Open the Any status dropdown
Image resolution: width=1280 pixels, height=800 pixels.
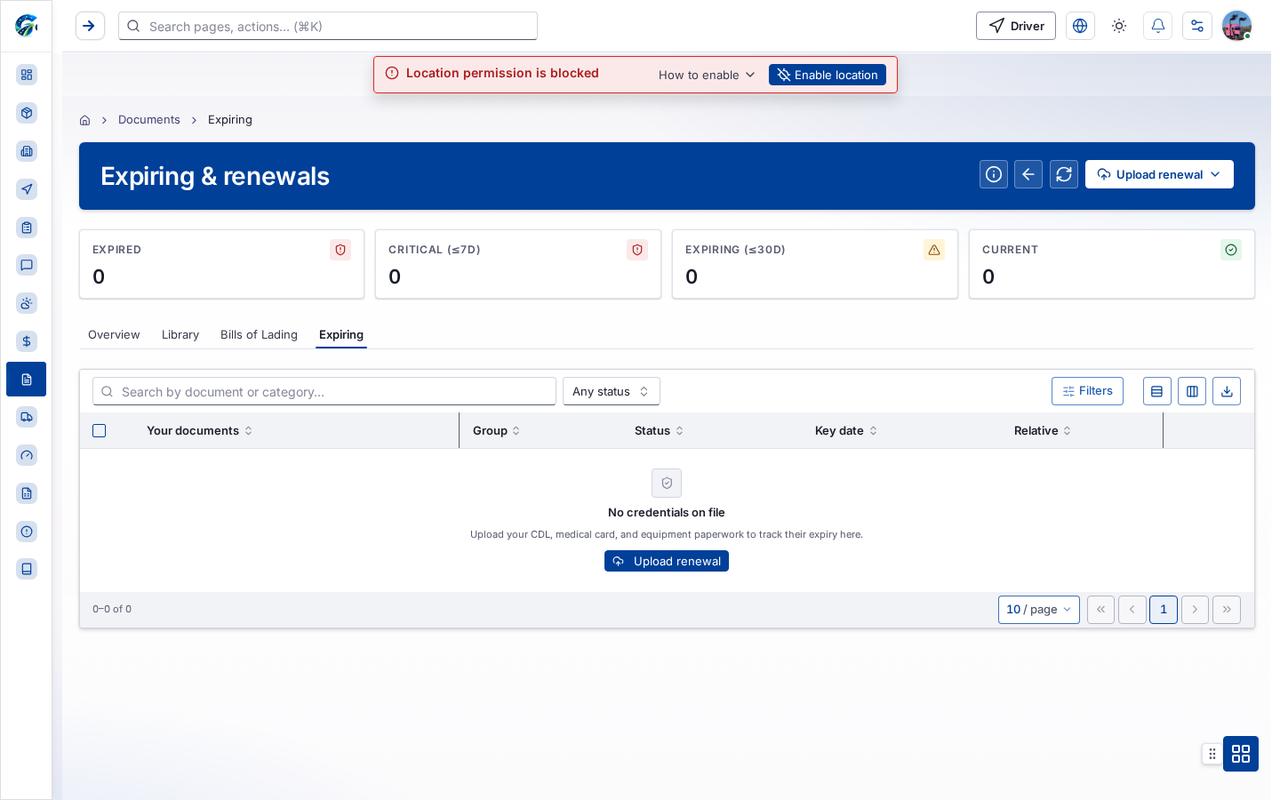coord(611,391)
